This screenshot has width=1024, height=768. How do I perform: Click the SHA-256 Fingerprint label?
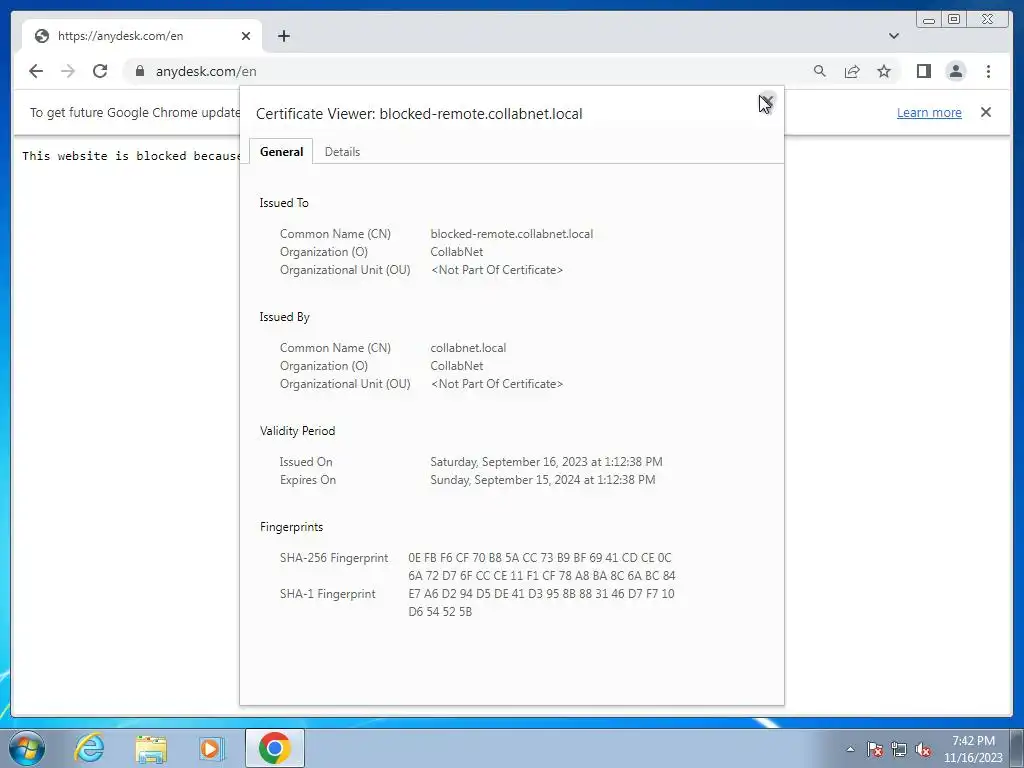pyautogui.click(x=334, y=558)
